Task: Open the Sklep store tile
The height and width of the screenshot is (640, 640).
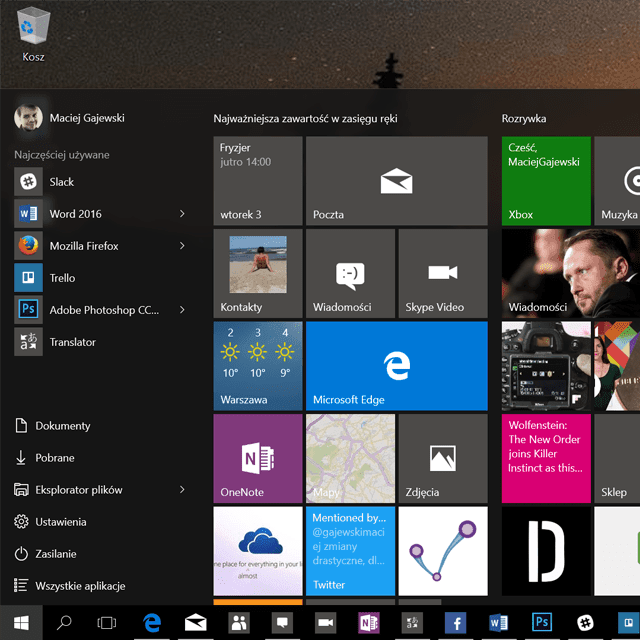Action: pos(617,458)
